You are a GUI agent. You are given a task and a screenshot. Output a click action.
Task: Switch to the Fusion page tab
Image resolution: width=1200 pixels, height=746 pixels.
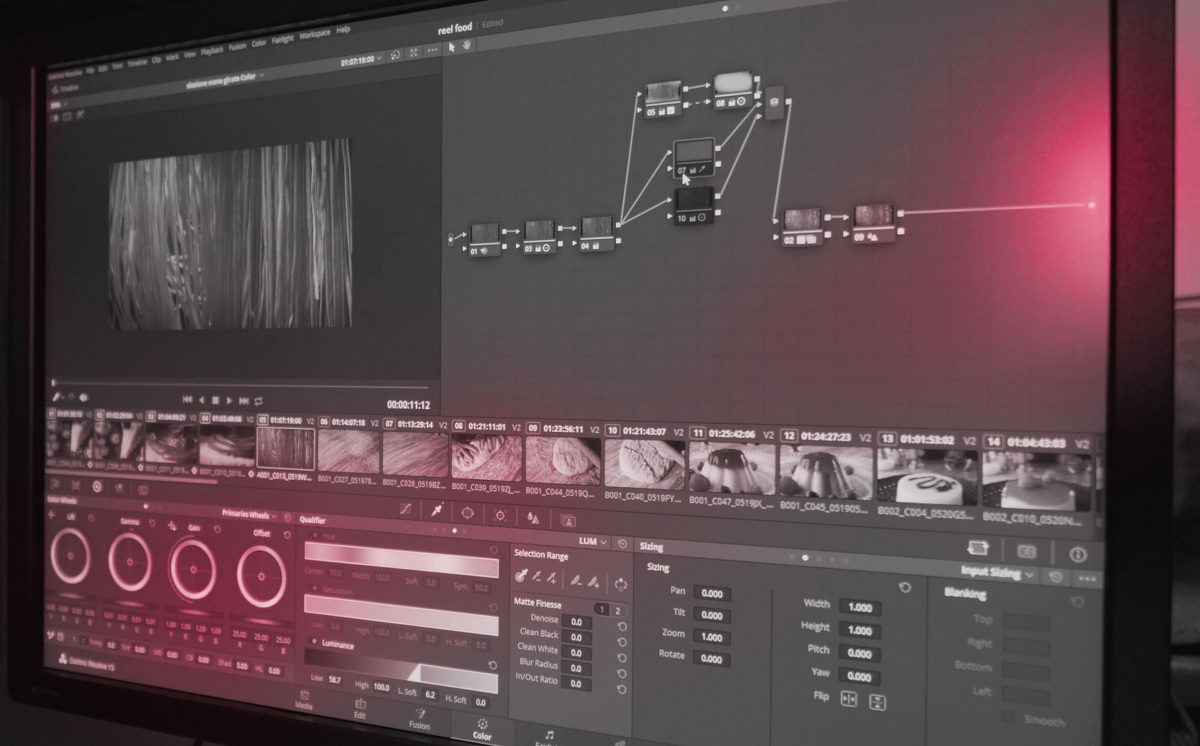coord(419,718)
